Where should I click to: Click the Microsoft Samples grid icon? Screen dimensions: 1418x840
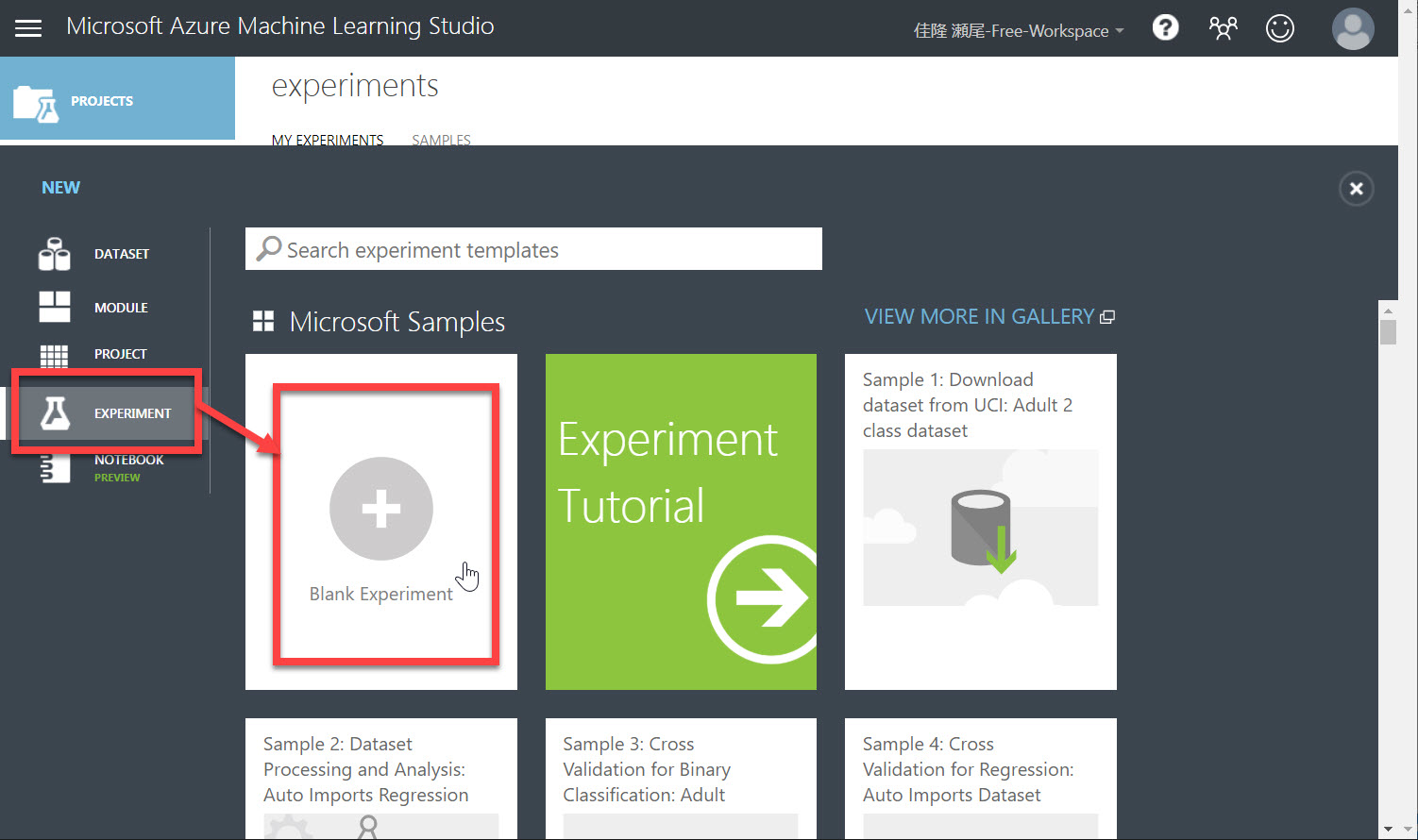[x=263, y=322]
